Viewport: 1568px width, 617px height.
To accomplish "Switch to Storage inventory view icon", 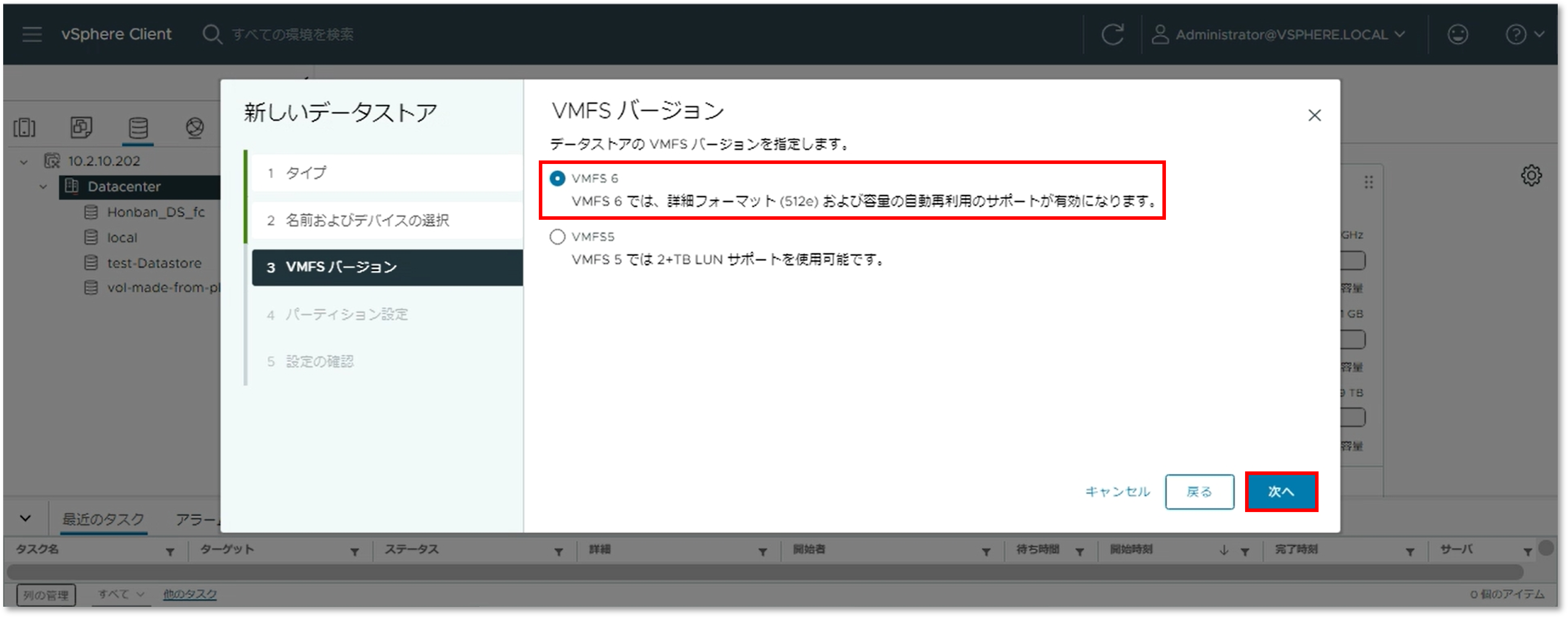I will tap(138, 127).
